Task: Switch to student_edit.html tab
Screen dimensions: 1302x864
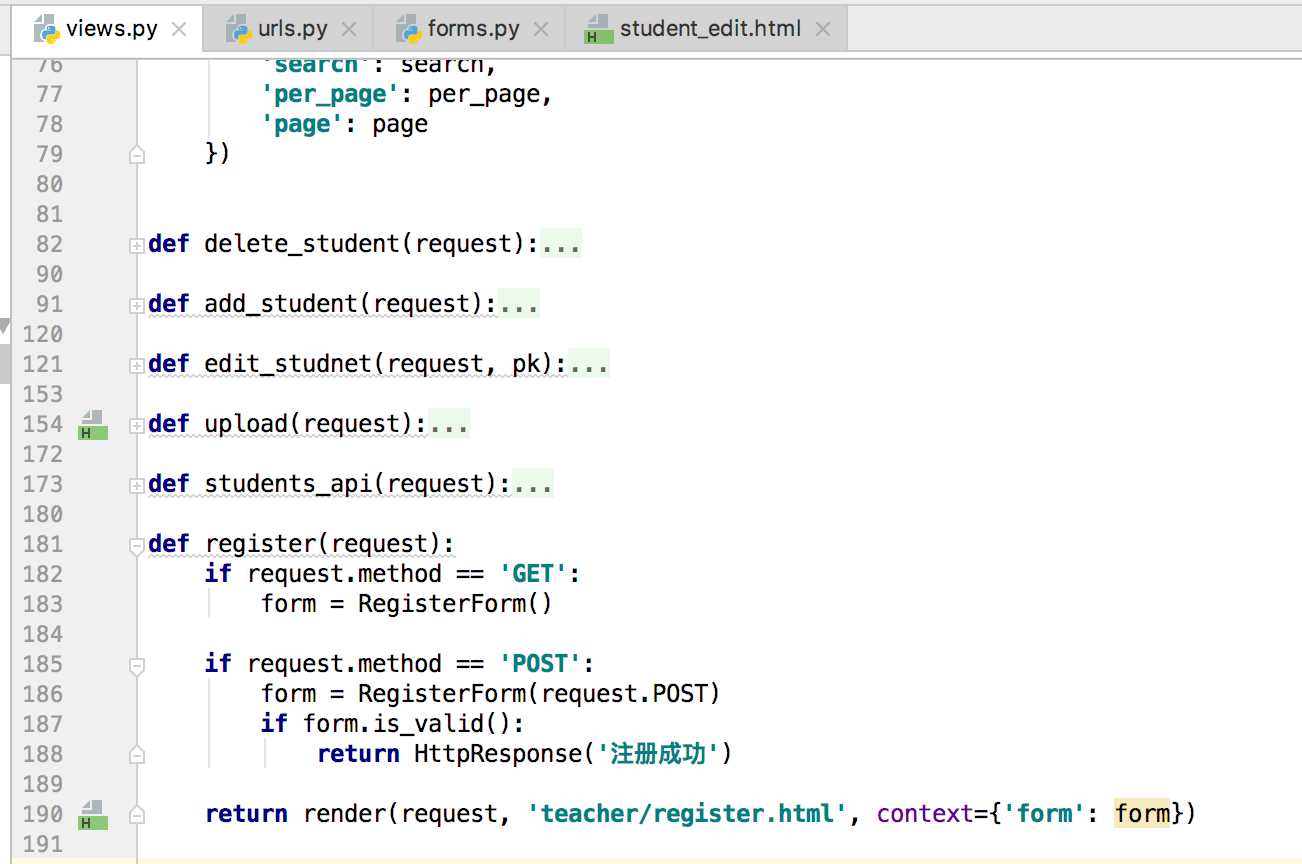Action: coord(706,29)
